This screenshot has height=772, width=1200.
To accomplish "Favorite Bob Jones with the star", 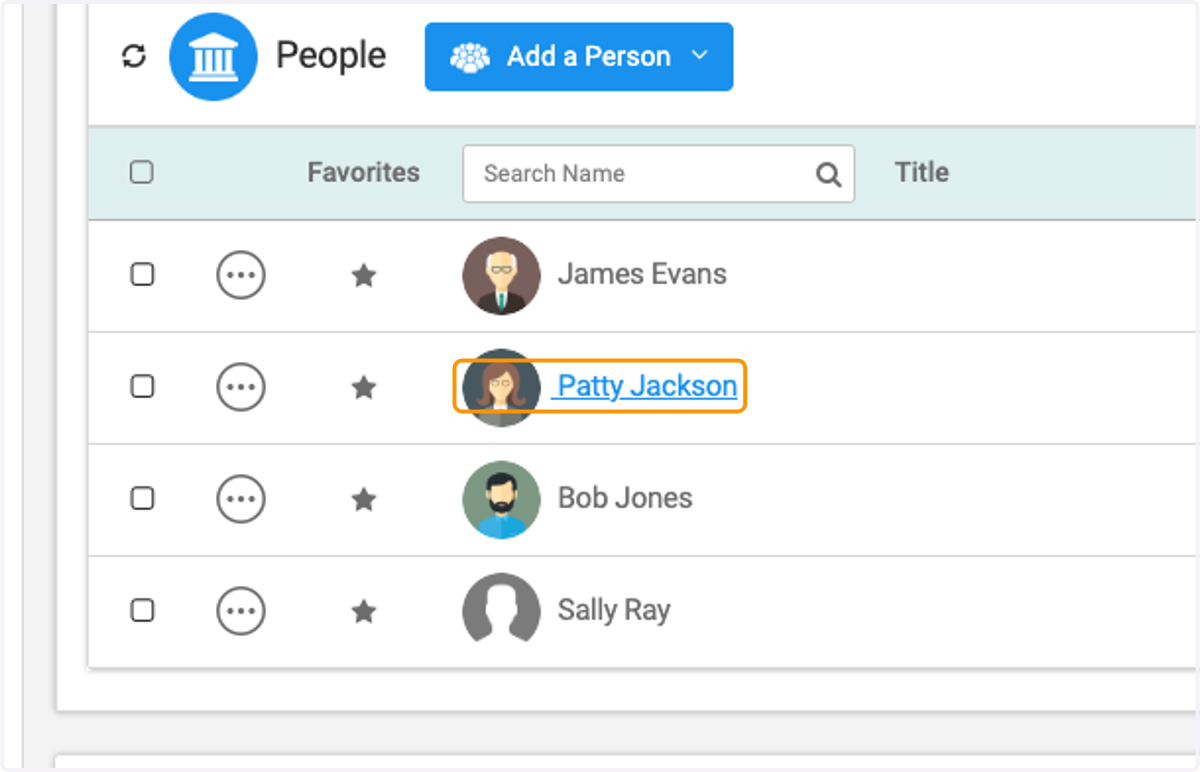I will tap(364, 499).
